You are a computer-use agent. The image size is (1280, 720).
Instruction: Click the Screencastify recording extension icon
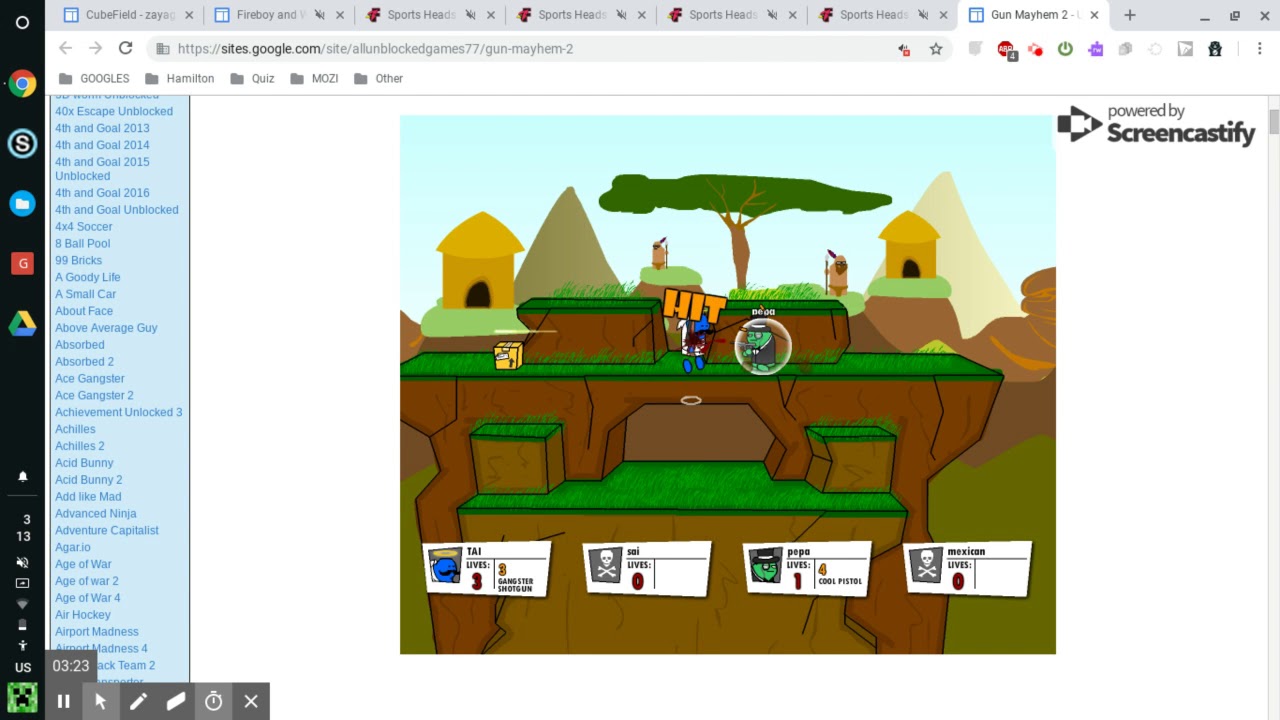pos(1036,49)
